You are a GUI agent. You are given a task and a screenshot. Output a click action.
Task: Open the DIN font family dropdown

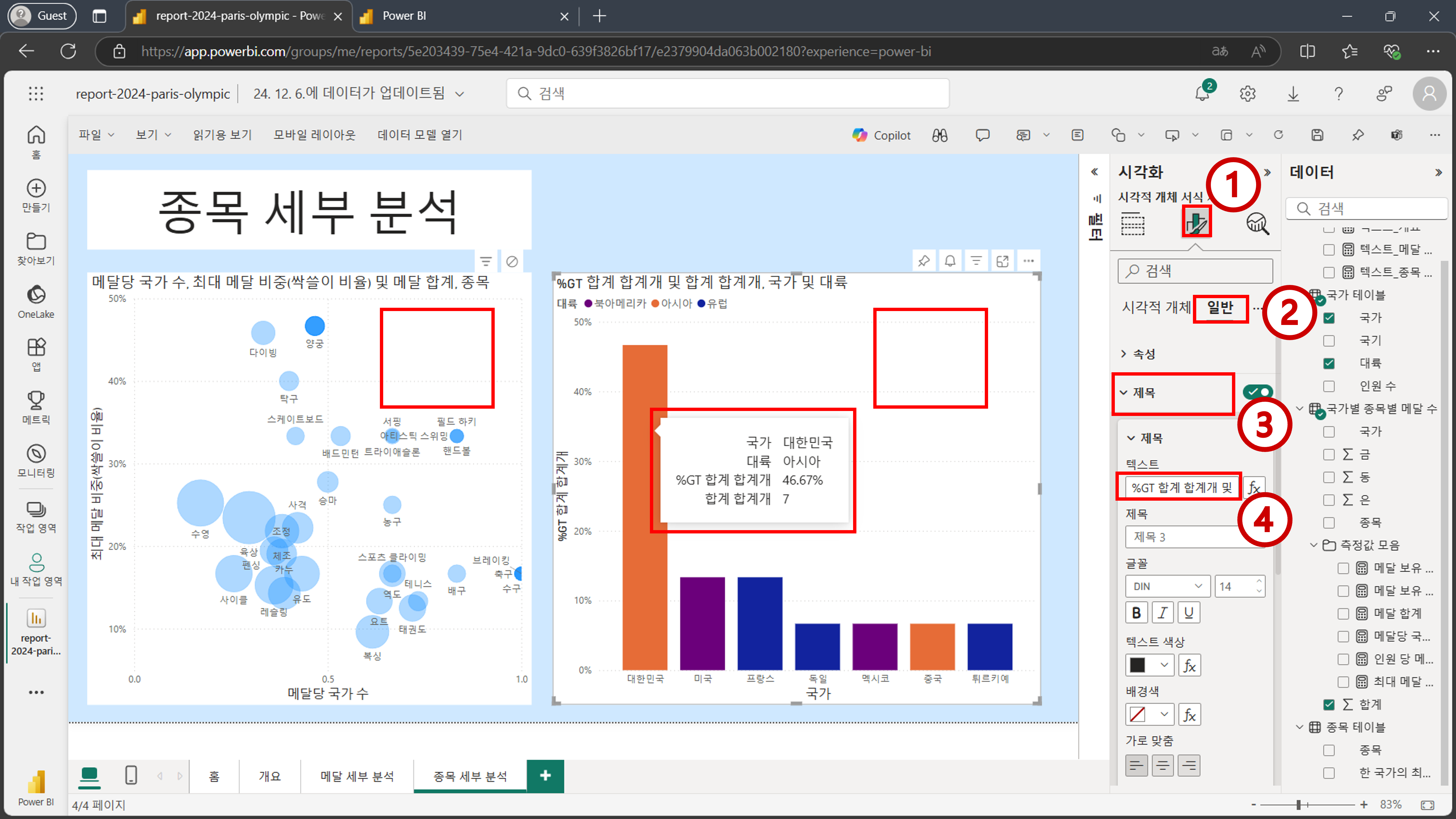pos(1167,586)
